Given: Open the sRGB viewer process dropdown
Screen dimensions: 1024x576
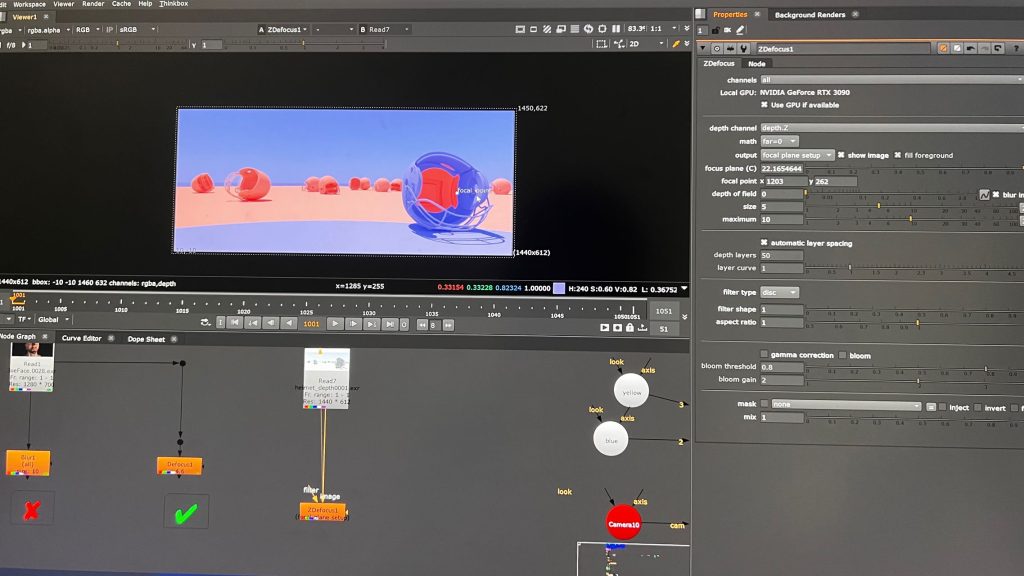Looking at the screenshot, I should coord(137,29).
